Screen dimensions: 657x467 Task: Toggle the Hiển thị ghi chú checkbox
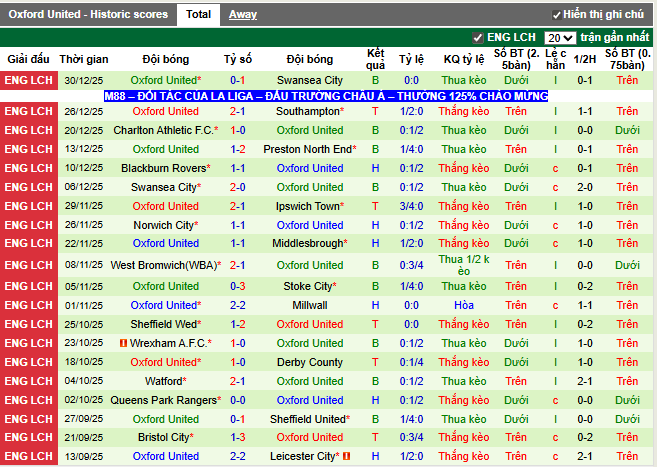tap(556, 15)
